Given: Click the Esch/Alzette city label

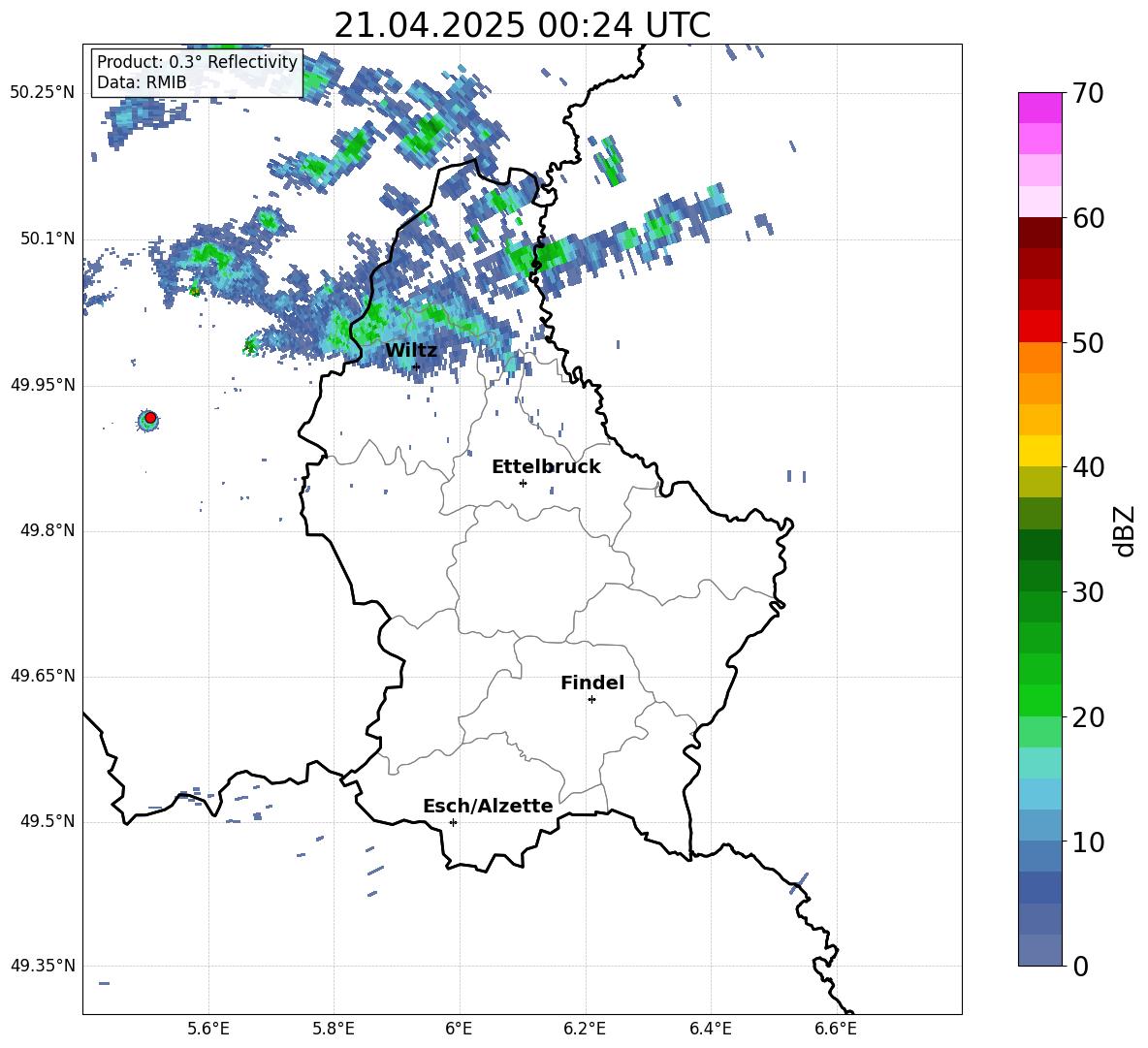Looking at the screenshot, I should (488, 806).
